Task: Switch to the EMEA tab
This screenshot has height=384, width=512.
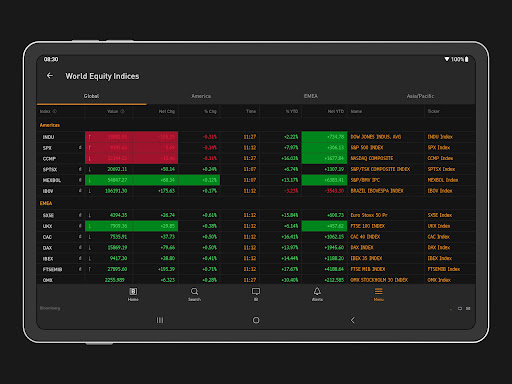Action: pyautogui.click(x=311, y=96)
